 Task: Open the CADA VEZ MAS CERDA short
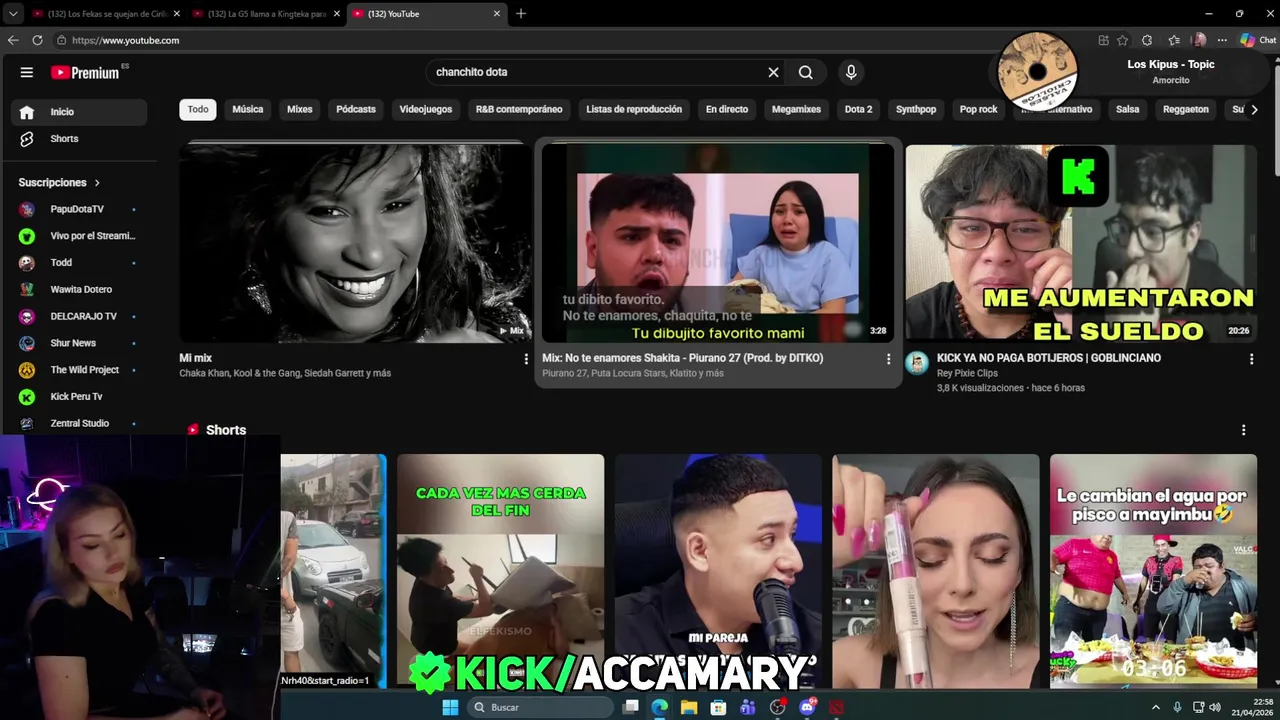tap(500, 570)
